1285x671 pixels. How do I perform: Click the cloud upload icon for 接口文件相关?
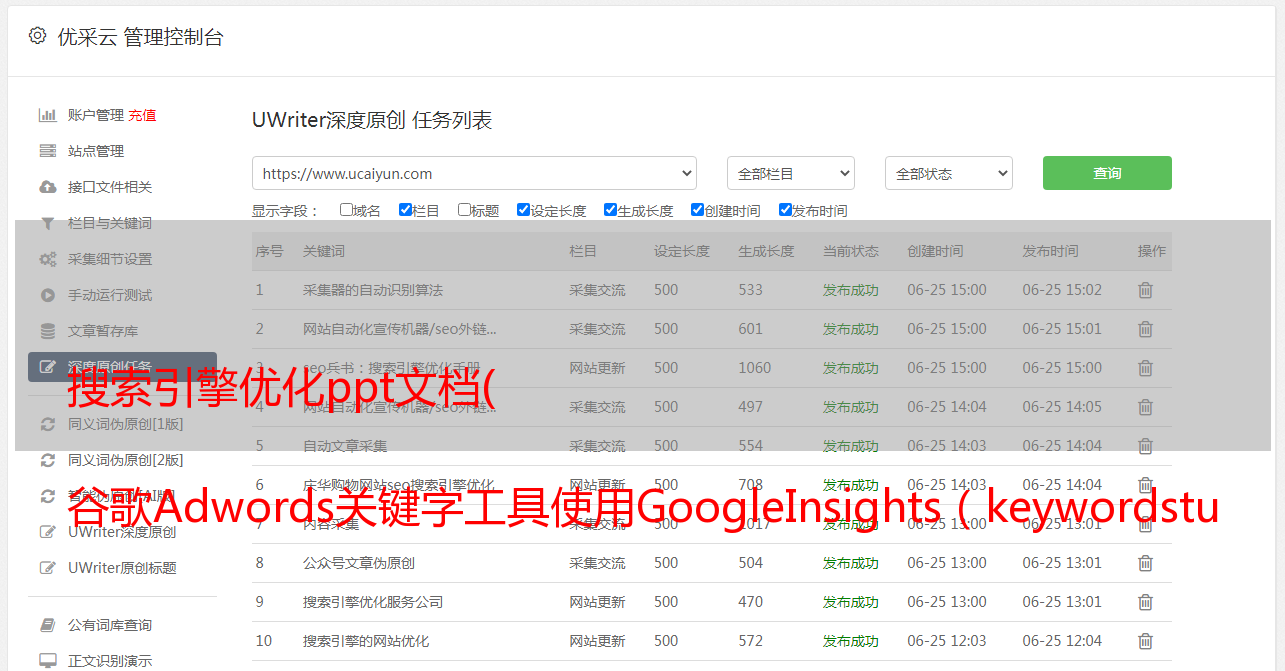(x=47, y=187)
